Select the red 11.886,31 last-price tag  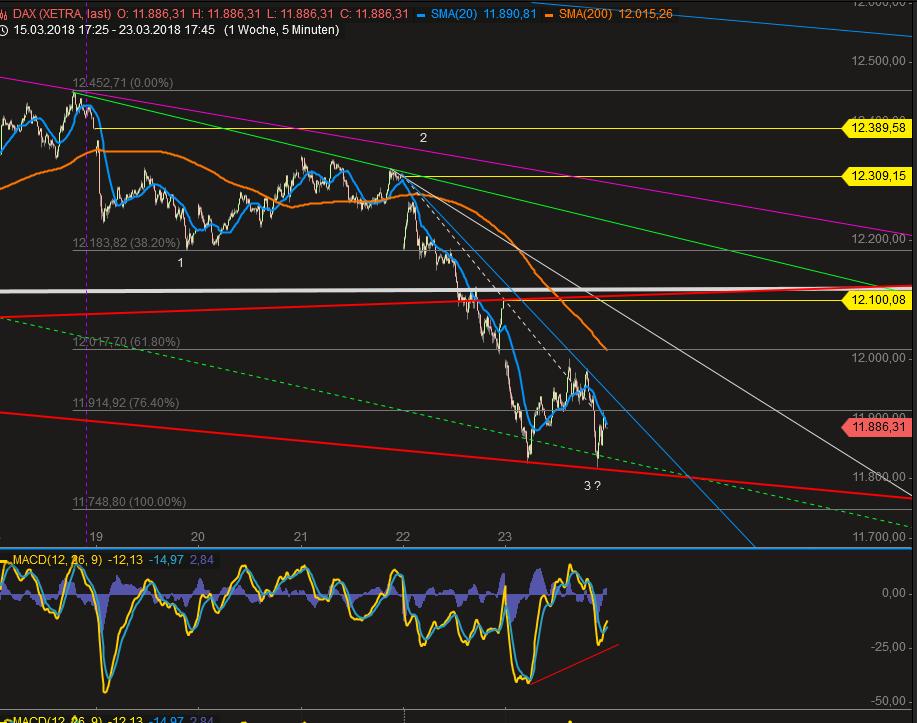[878, 427]
